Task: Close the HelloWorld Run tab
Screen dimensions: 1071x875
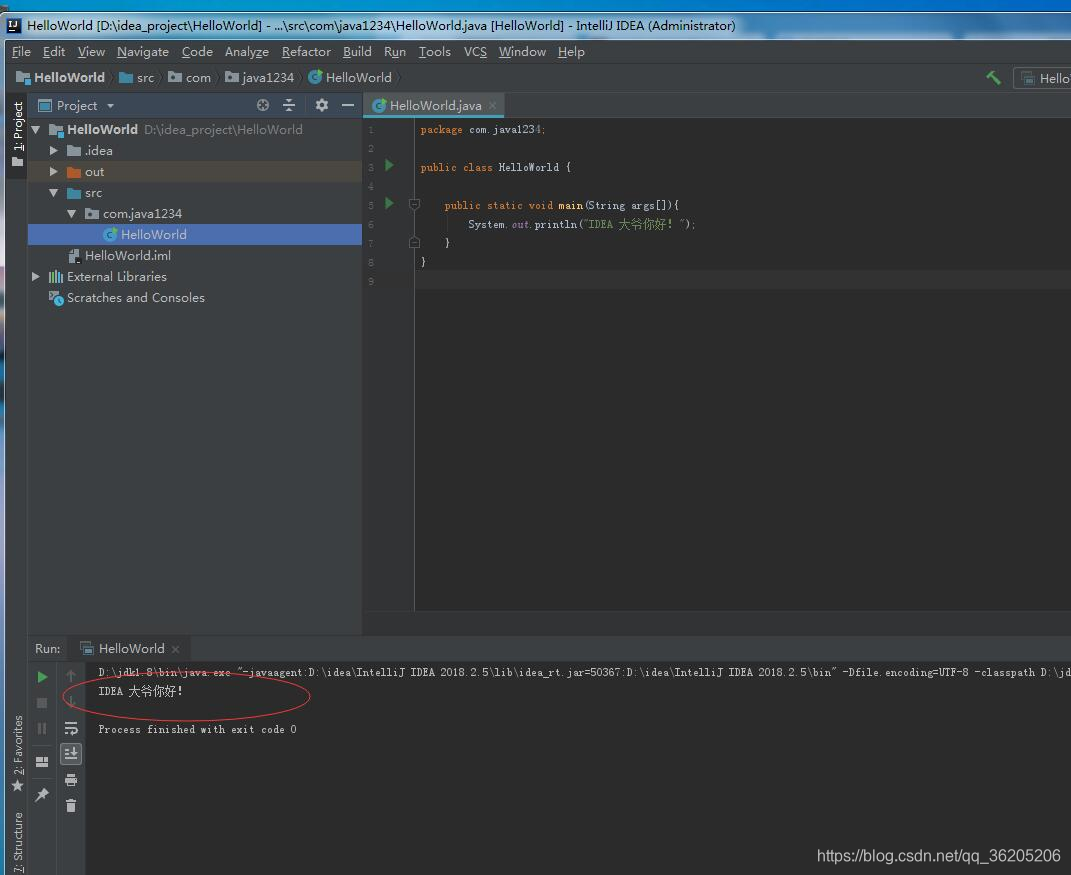Action: coord(176,650)
